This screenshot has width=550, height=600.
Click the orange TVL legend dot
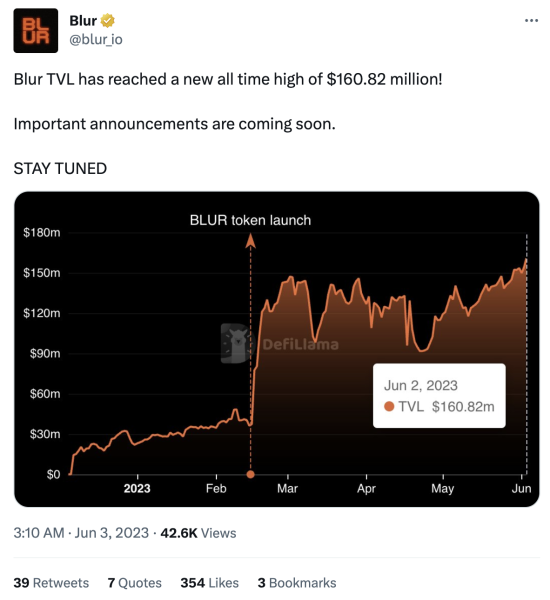(389, 406)
